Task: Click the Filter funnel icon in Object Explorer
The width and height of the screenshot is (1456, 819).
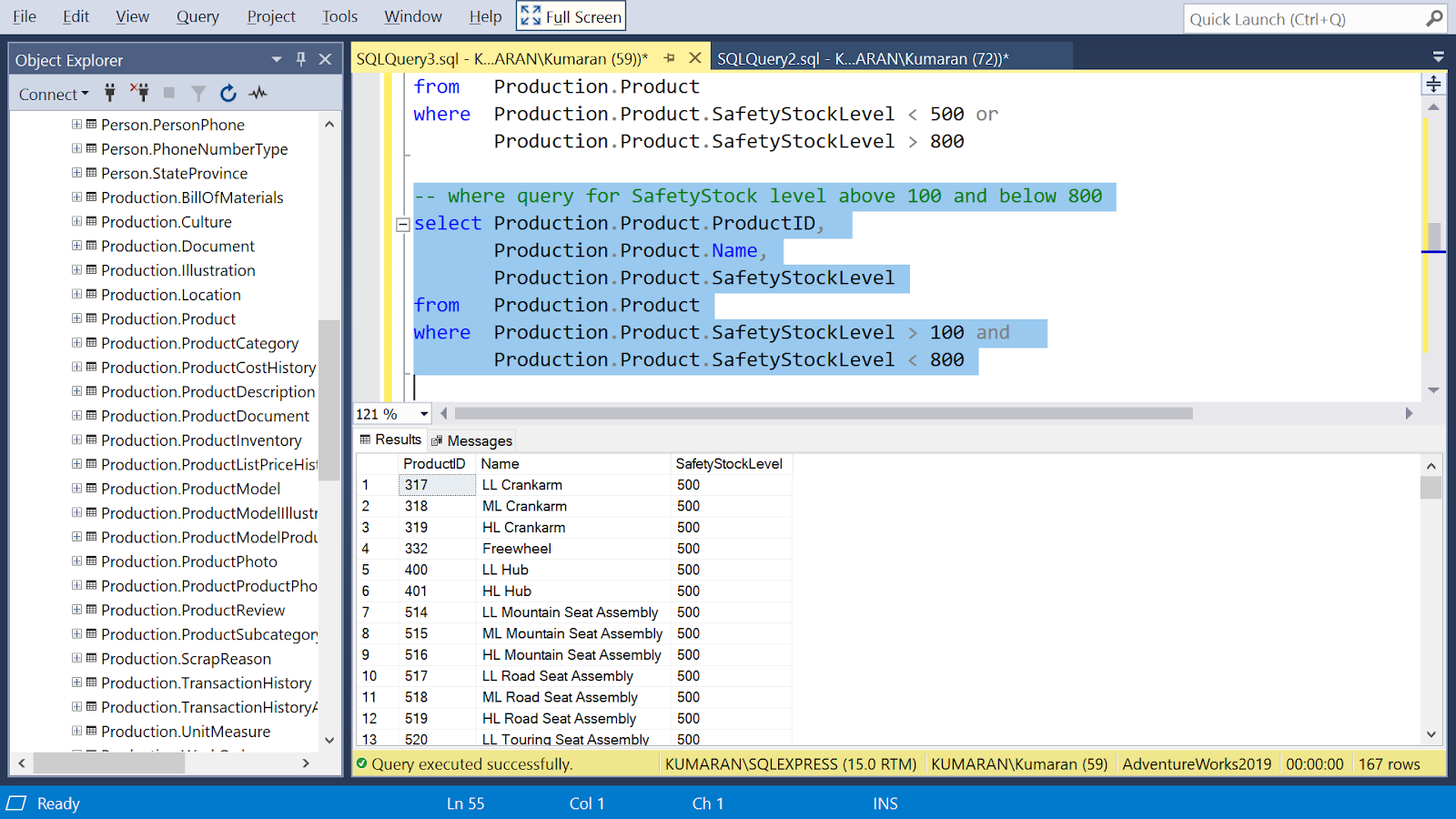Action: (x=198, y=93)
